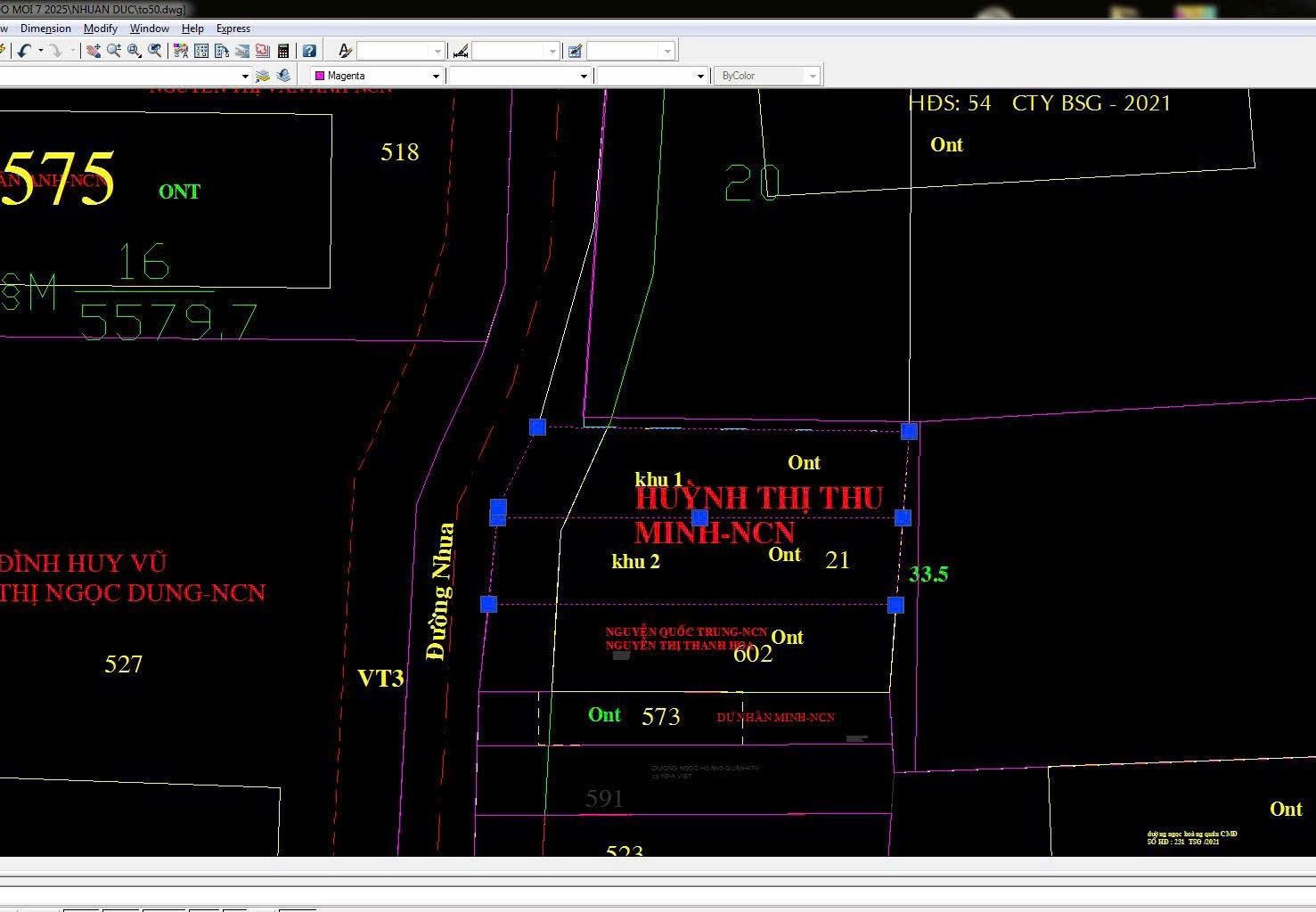Open the linetype dropdown next to Magenta
Viewport: 1316px width, 912px height.
519,76
